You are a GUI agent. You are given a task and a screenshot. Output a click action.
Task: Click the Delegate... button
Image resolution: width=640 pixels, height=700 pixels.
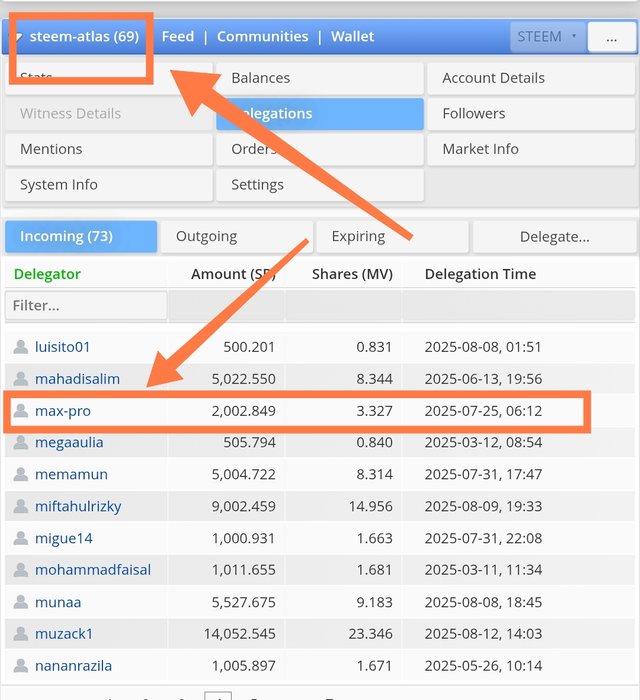point(554,237)
